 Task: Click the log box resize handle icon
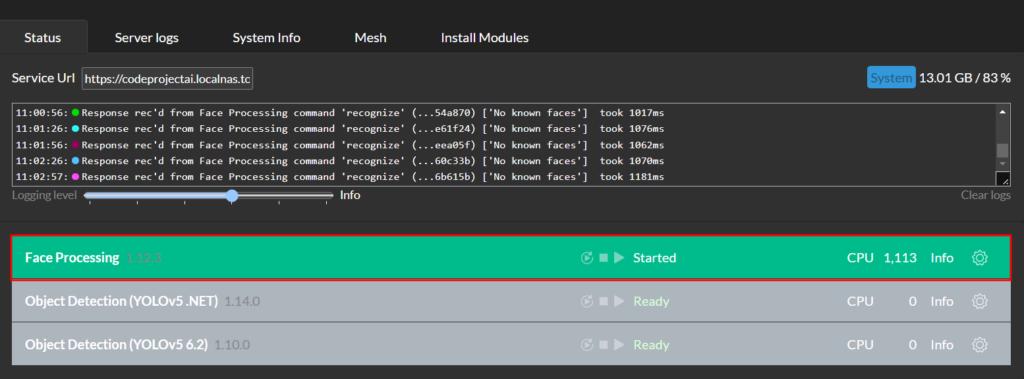(1002, 178)
